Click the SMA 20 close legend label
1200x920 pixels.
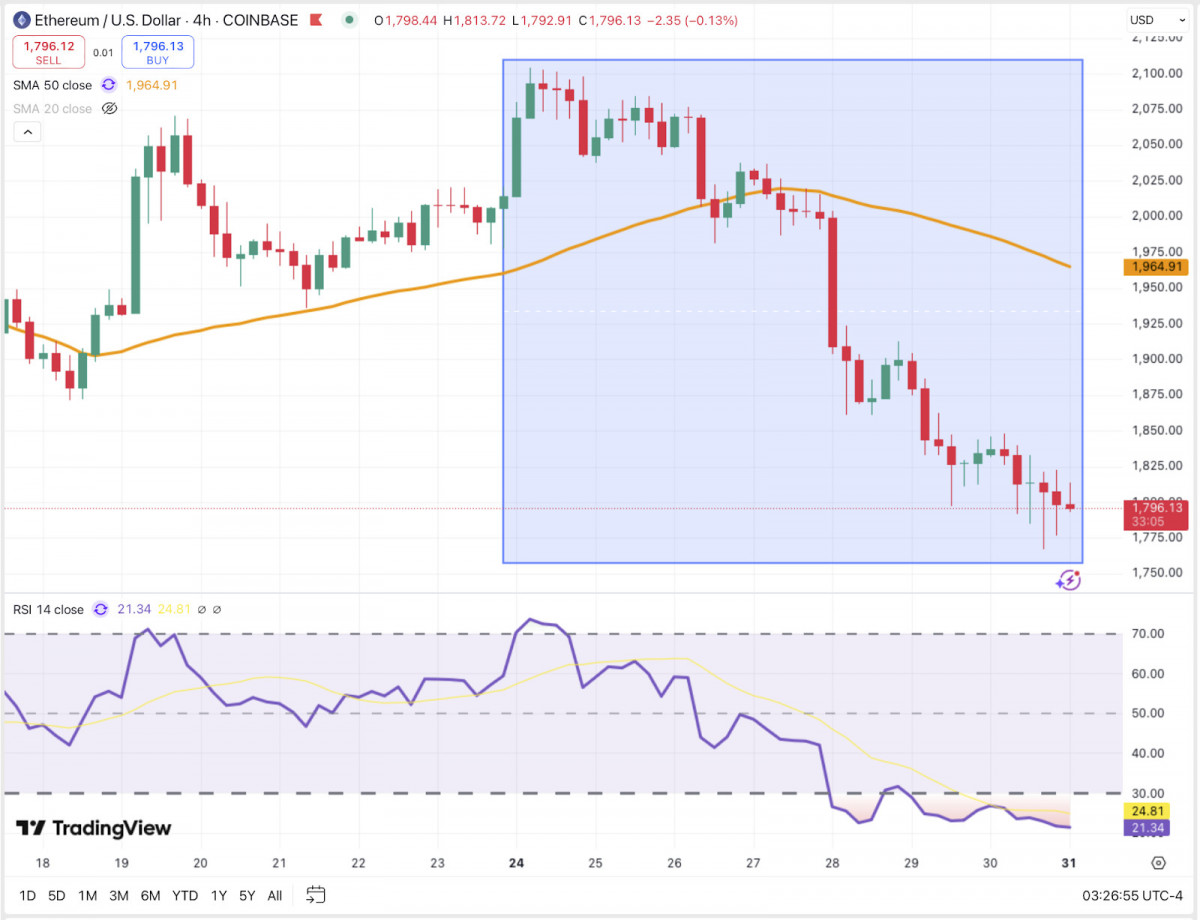[x=52, y=109]
